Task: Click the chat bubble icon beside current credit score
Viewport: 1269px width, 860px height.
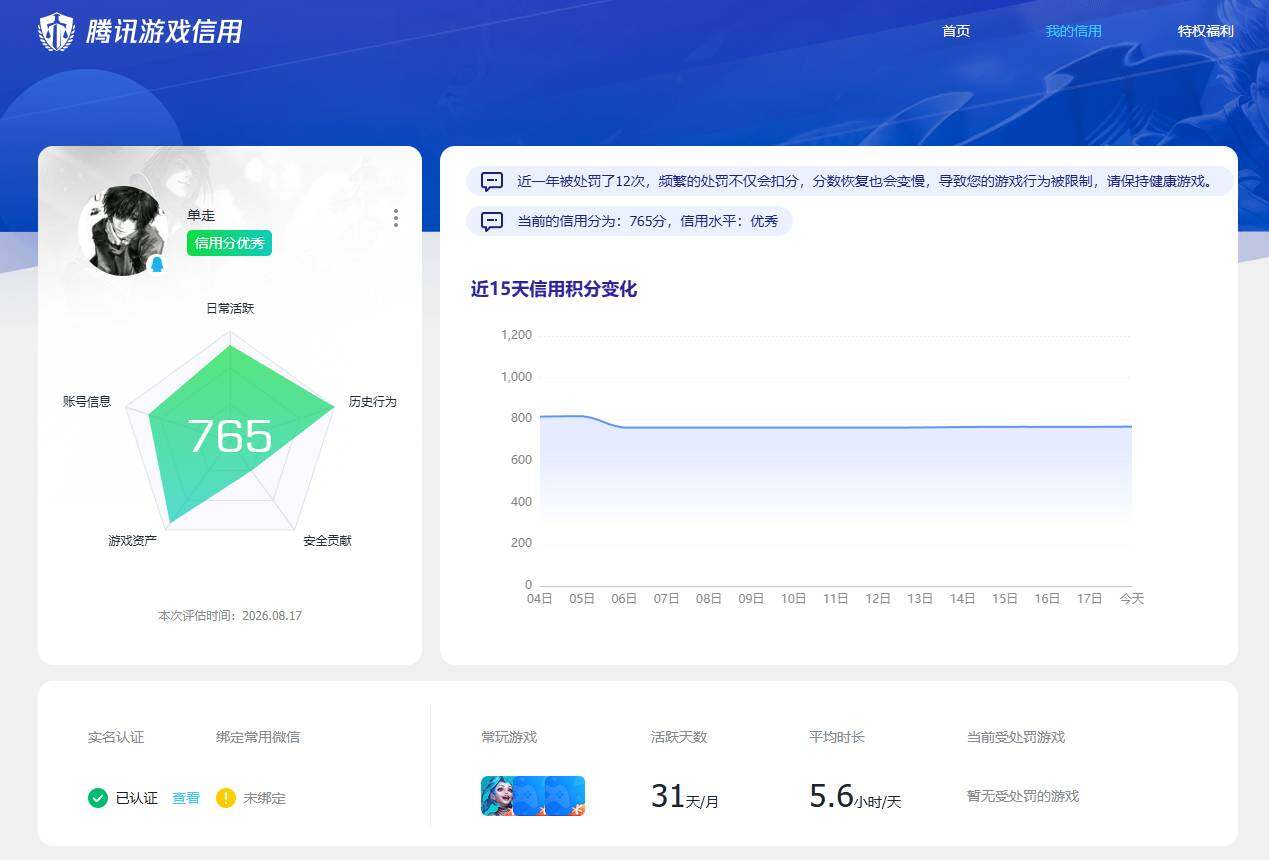Action: coord(492,221)
